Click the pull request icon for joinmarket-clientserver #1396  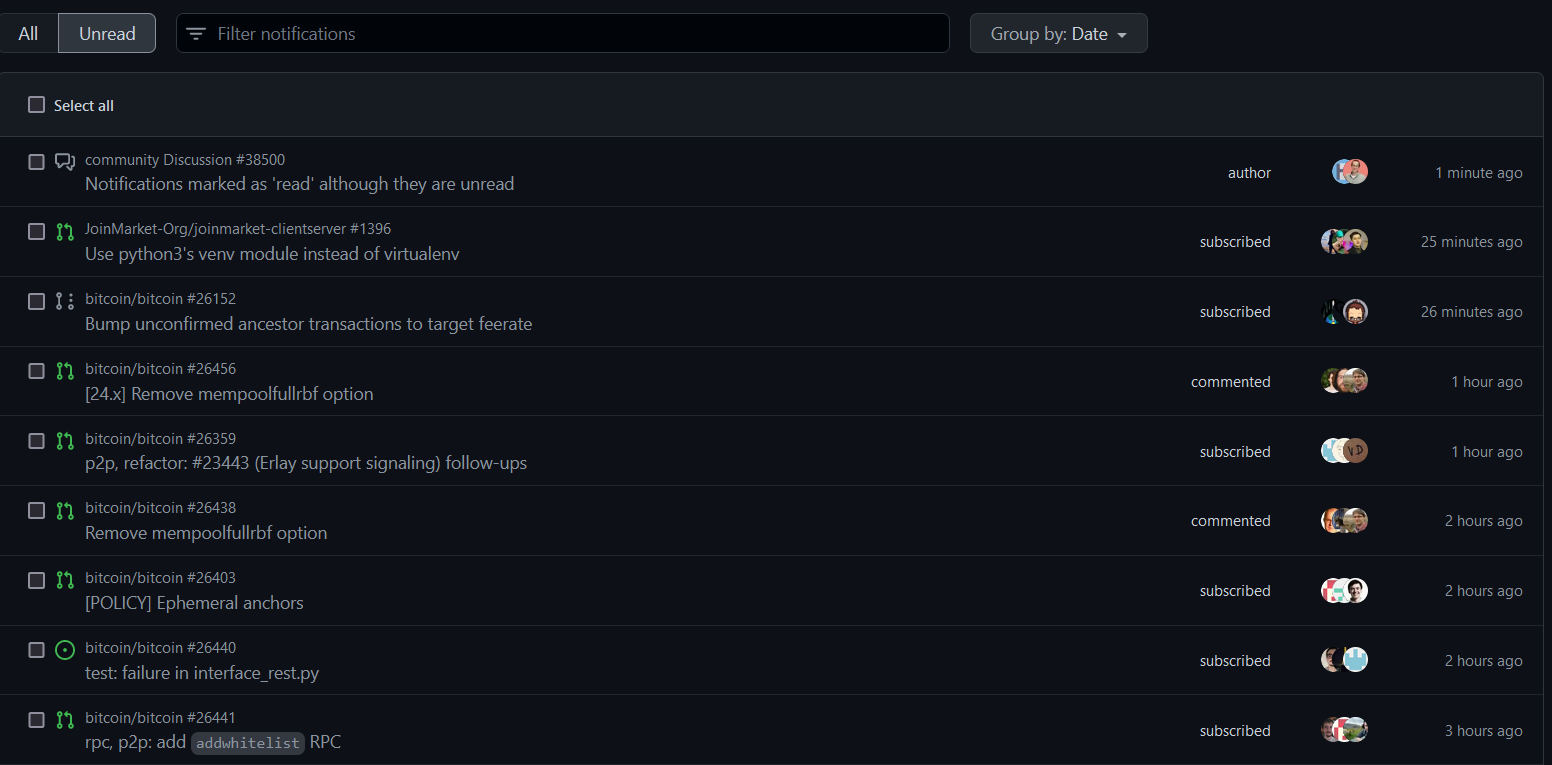(64, 231)
